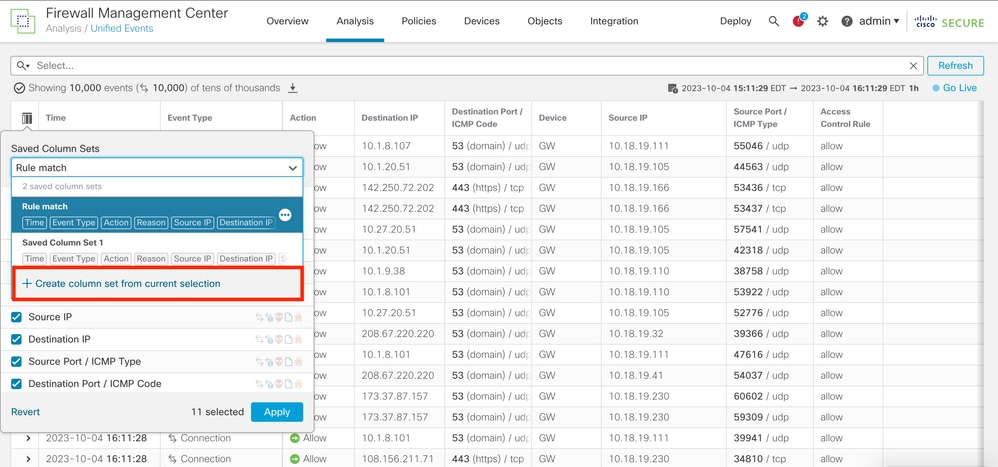Click the Cisco Secure logo
This screenshot has height=467, width=998.
point(949,21)
